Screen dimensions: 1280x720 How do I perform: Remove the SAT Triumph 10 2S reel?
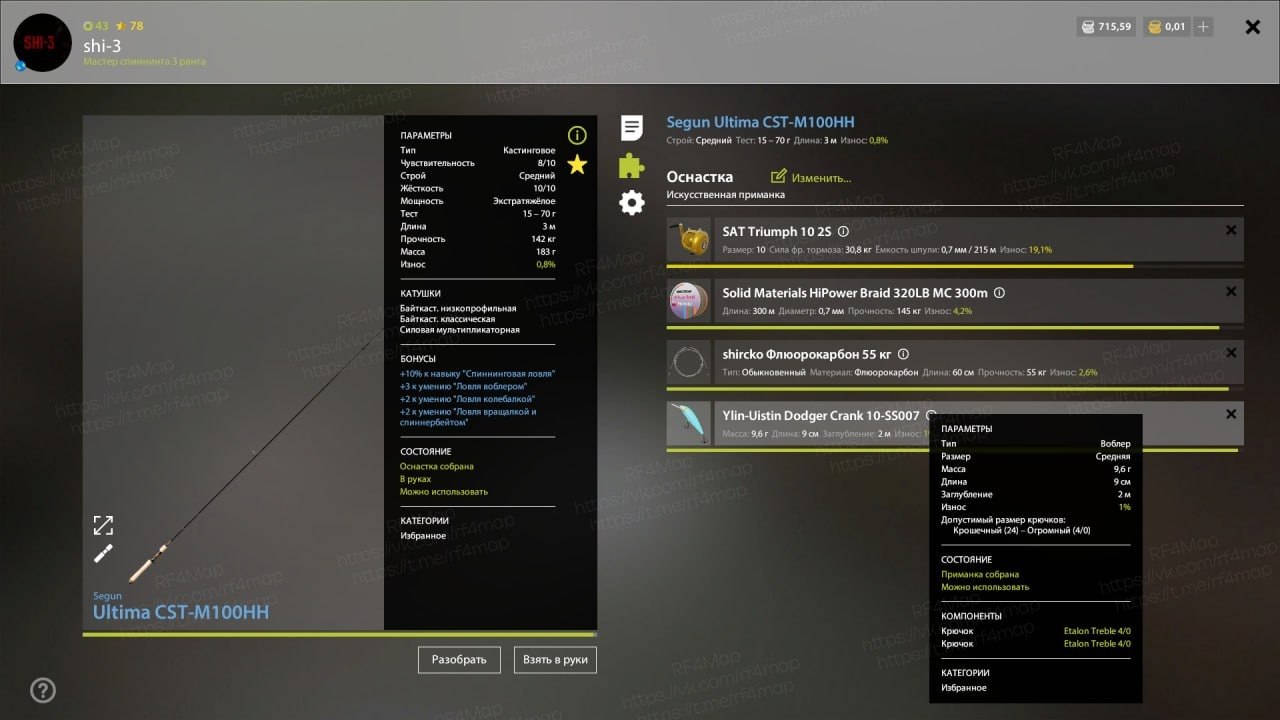pyautogui.click(x=1231, y=230)
